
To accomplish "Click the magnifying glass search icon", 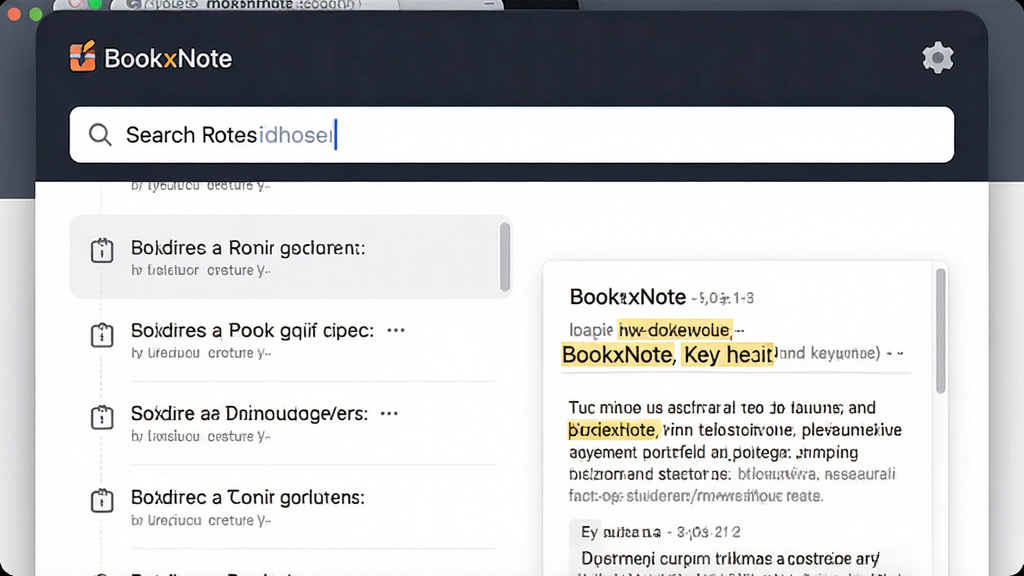I will point(100,135).
